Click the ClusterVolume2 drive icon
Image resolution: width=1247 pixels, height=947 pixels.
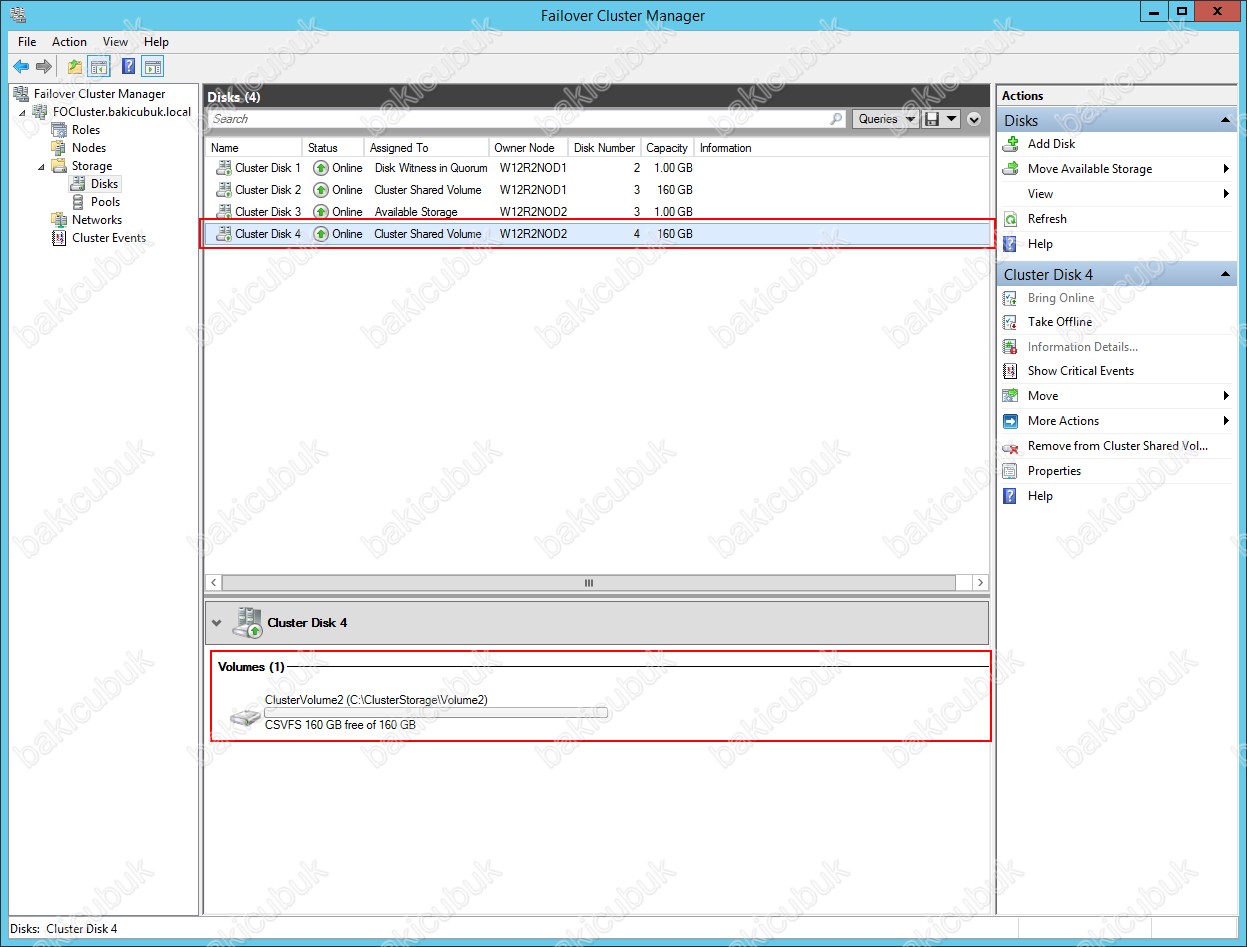pos(245,717)
